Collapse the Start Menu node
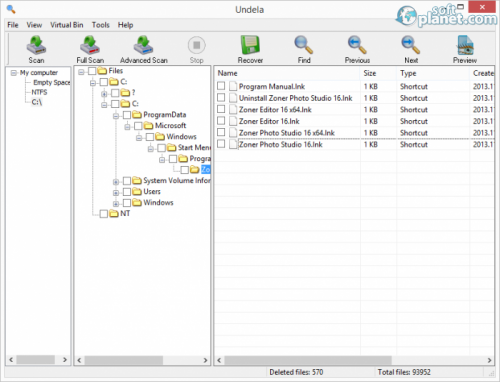500x382 pixels. coord(150,149)
